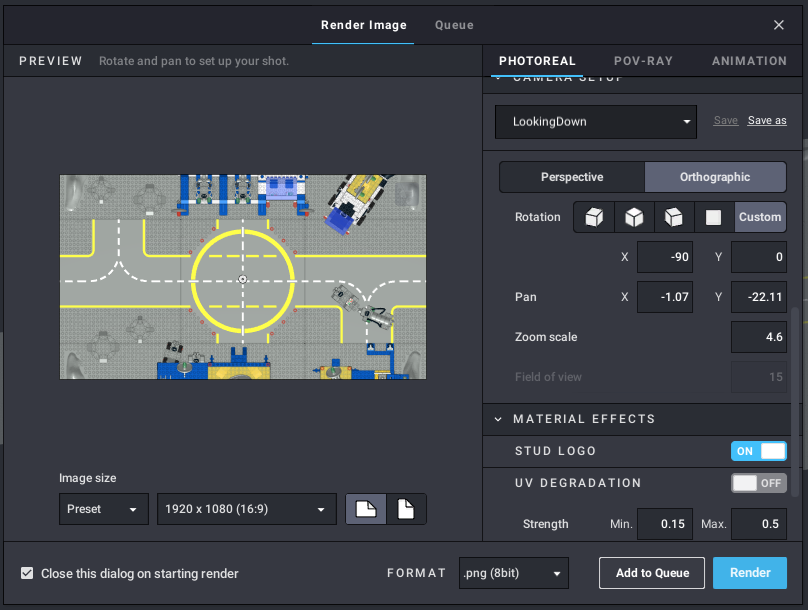Select the third cube rotation preset

pyautogui.click(x=674, y=217)
